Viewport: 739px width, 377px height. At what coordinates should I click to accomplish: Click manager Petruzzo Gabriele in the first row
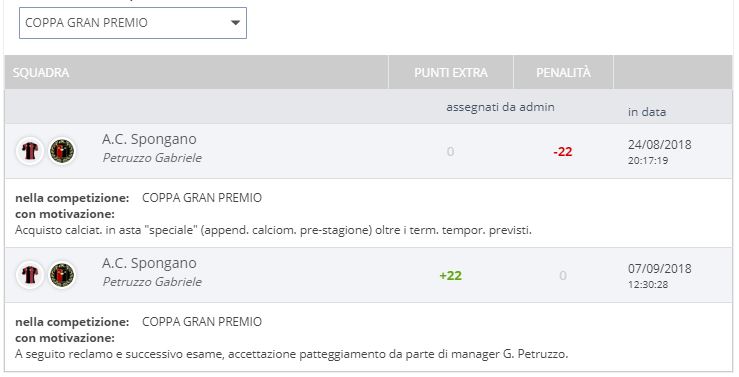click(152, 158)
